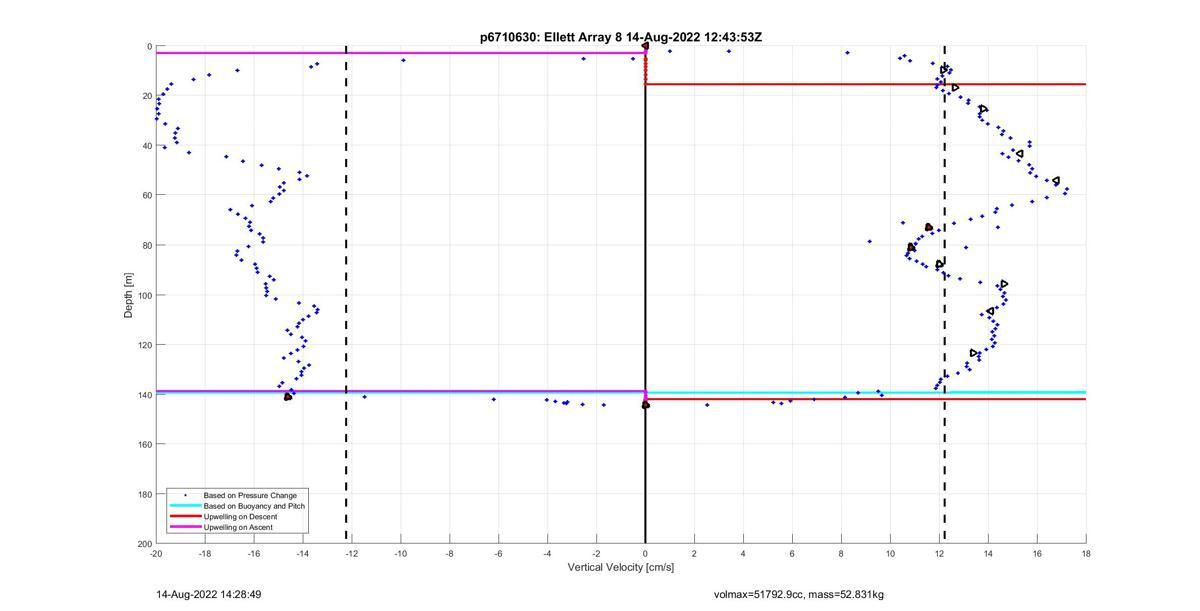
Task: Click the filled black marker near -14.5 cm/s at 141 m
Action: coord(288,397)
